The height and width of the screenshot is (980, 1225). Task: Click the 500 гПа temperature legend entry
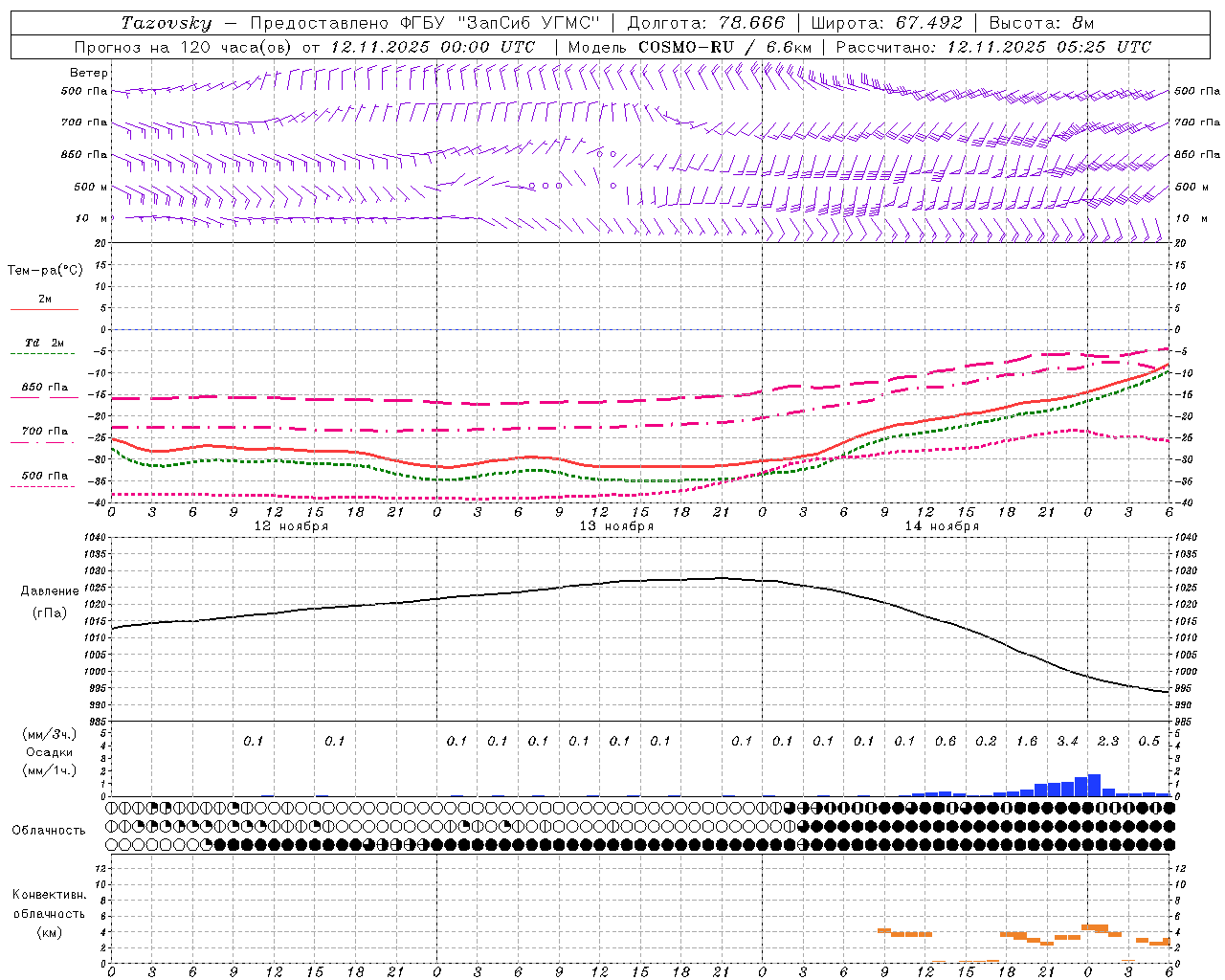coord(45,476)
